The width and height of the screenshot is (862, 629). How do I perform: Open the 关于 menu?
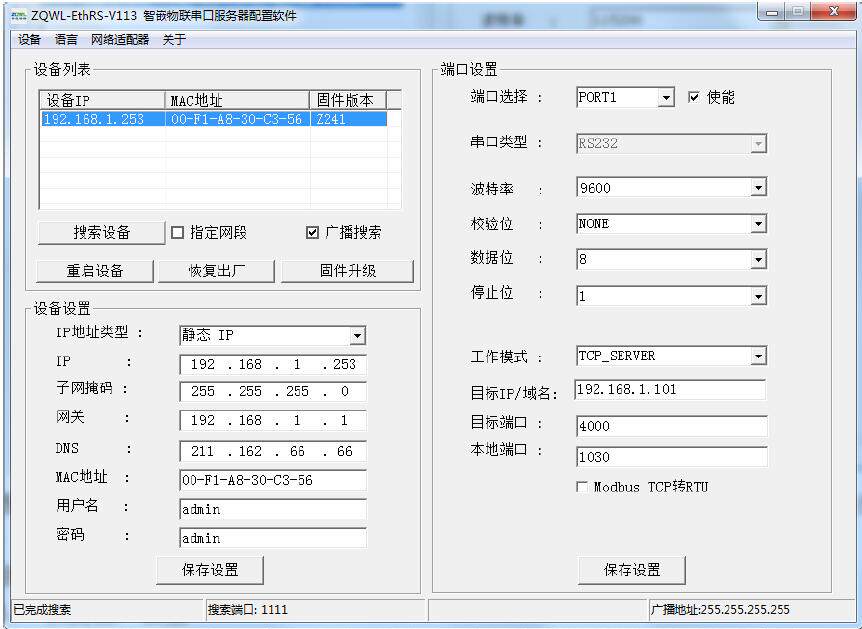174,40
